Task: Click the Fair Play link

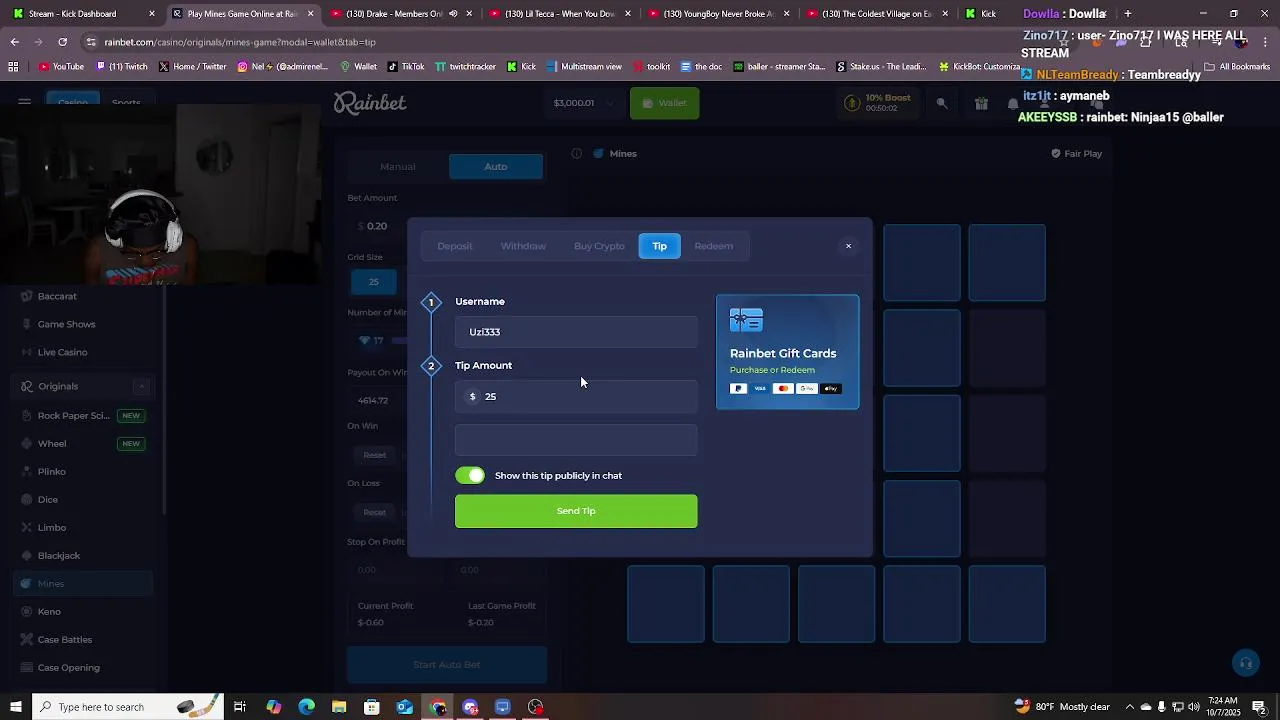Action: pos(1076,154)
